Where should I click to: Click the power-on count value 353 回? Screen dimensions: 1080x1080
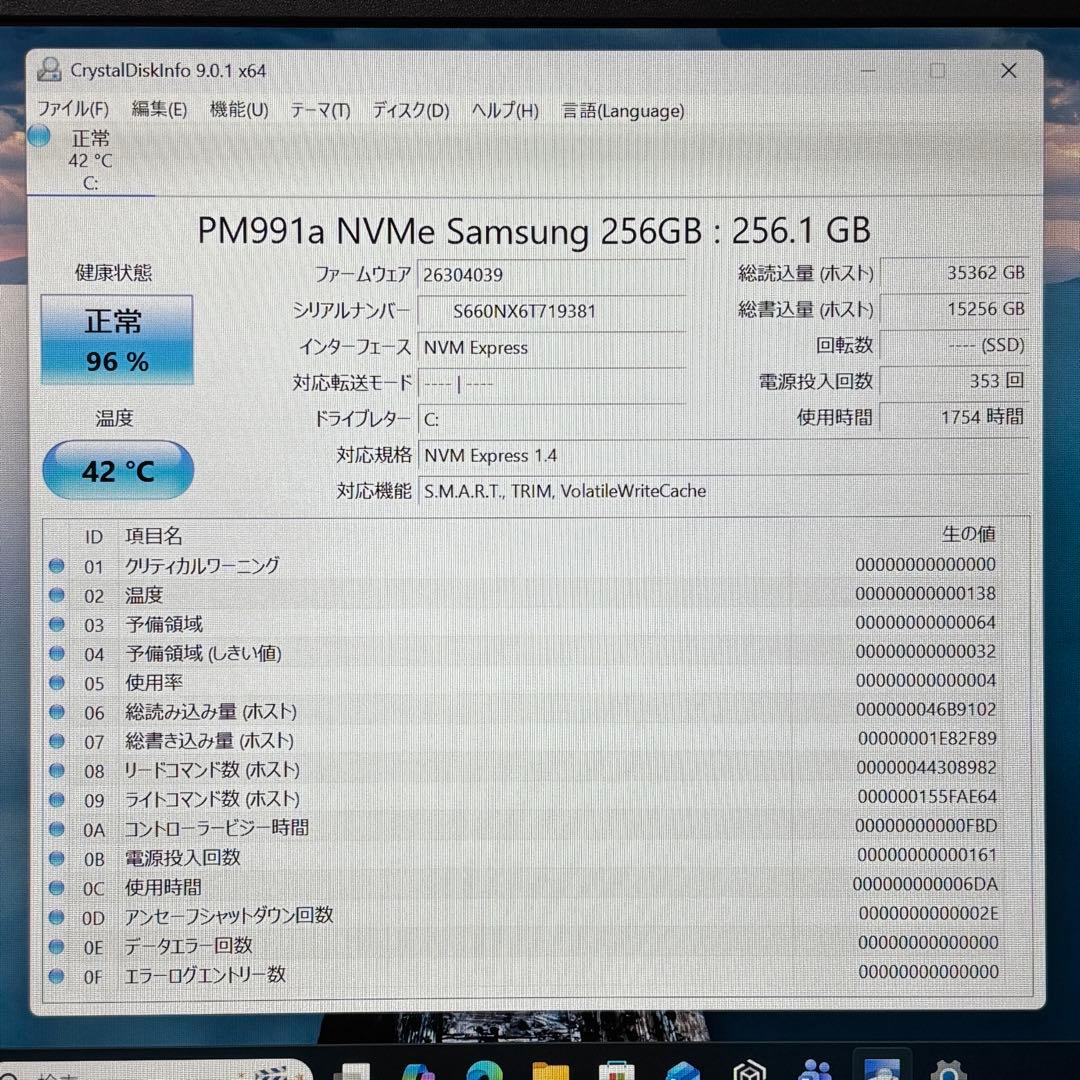(x=955, y=381)
